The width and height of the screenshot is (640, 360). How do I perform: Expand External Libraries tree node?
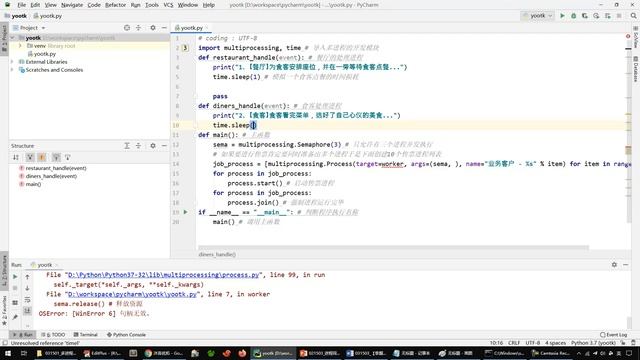coord(12,62)
